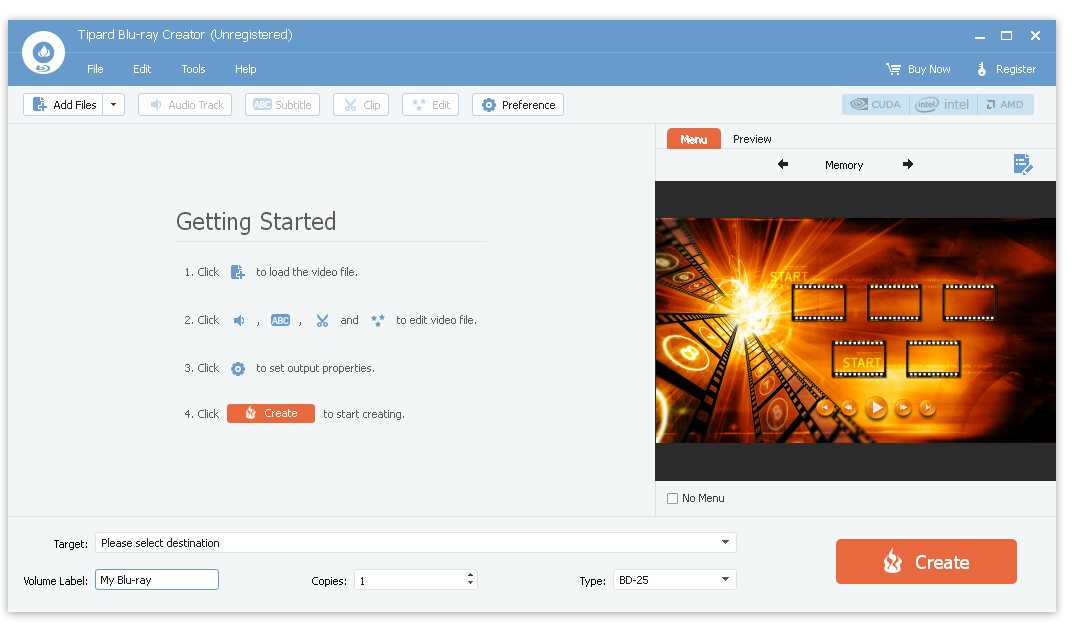The image size is (1072, 630).
Task: Open the Tools menu
Action: click(x=193, y=69)
